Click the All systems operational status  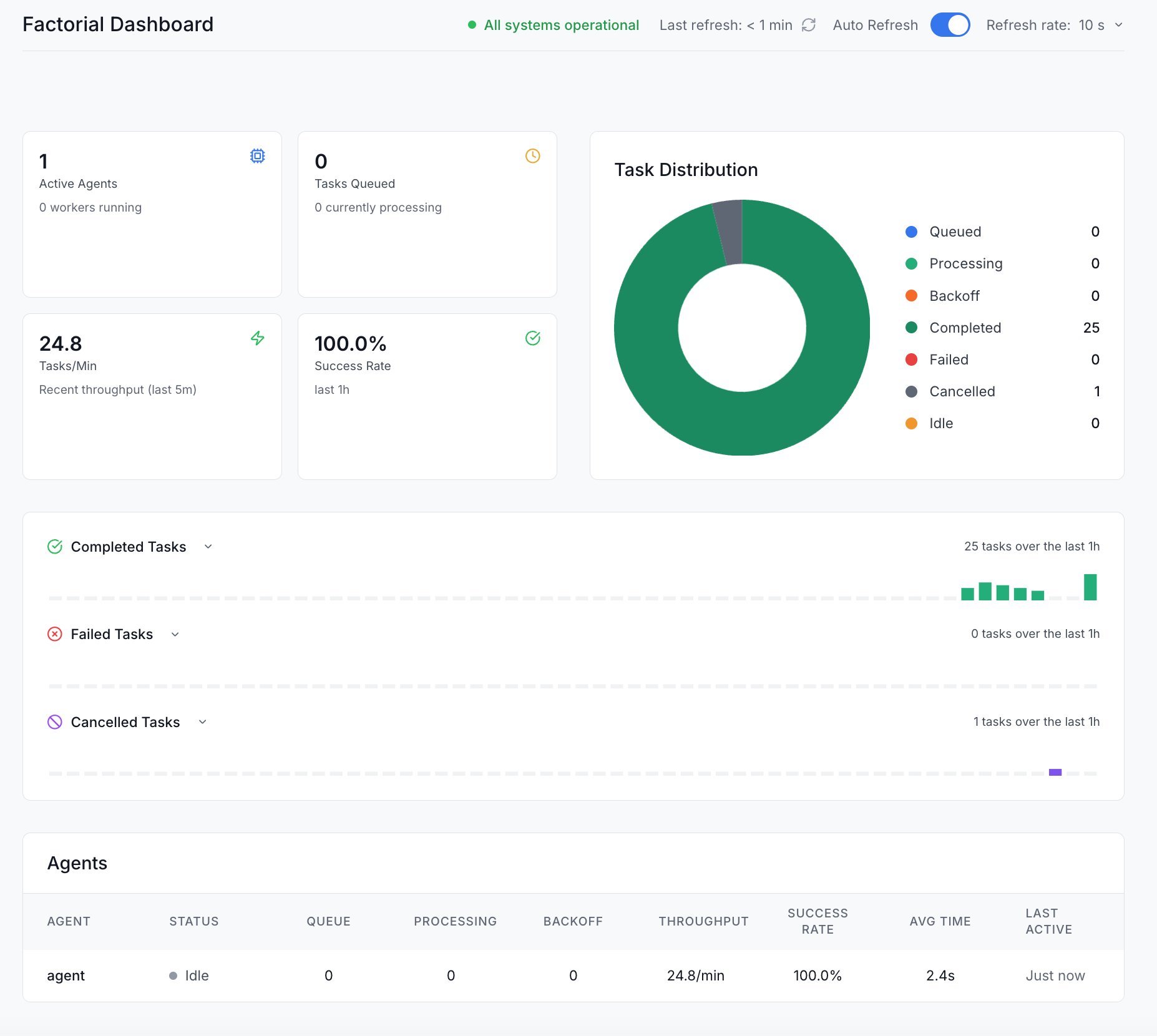pyautogui.click(x=554, y=25)
